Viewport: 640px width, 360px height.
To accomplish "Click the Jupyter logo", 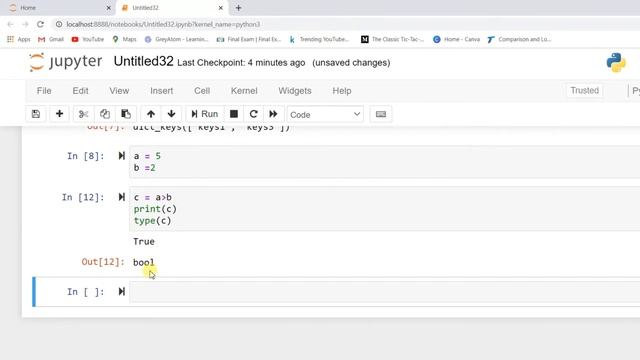I will pos(66,62).
